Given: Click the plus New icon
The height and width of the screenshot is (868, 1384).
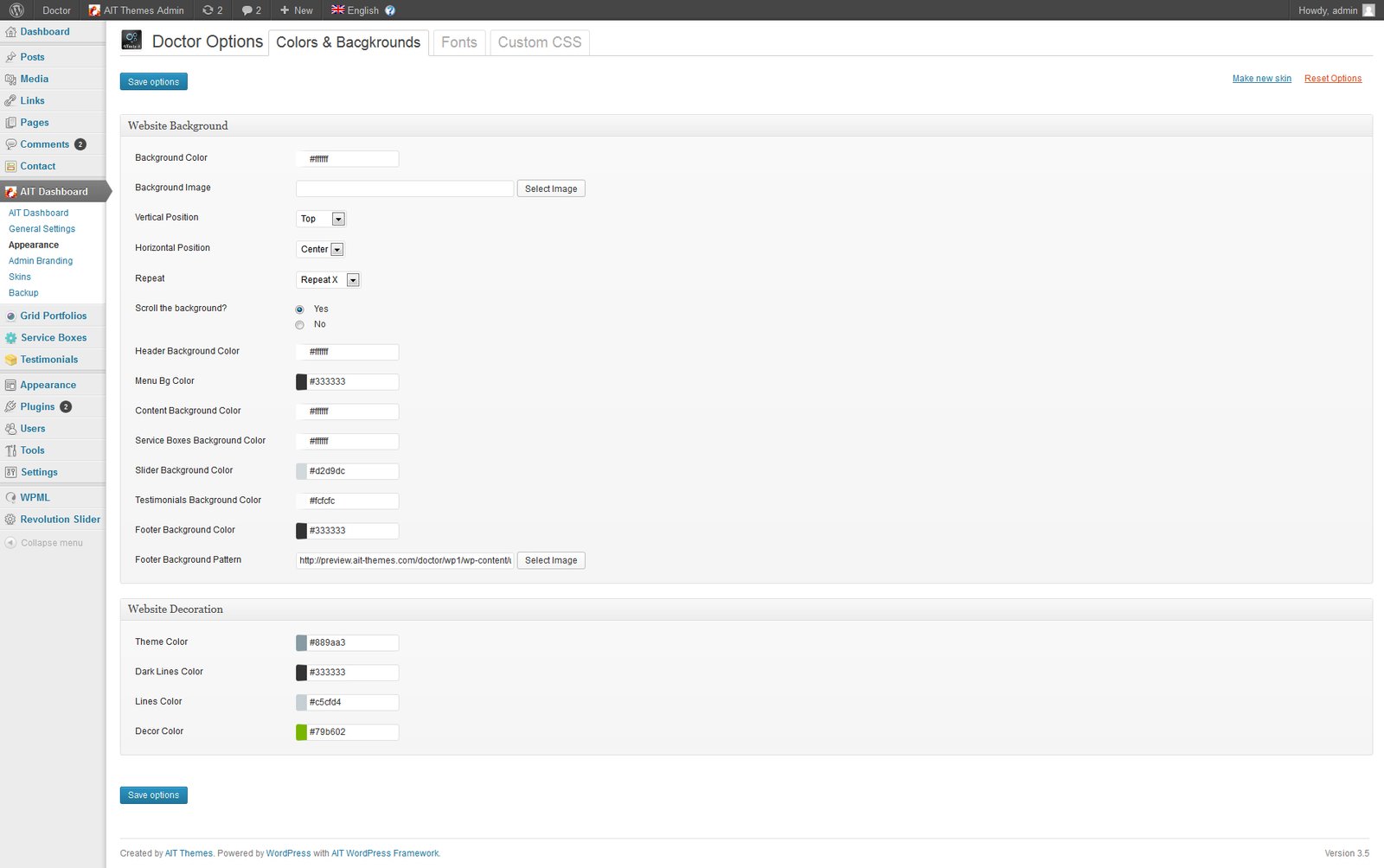Looking at the screenshot, I should 284,10.
